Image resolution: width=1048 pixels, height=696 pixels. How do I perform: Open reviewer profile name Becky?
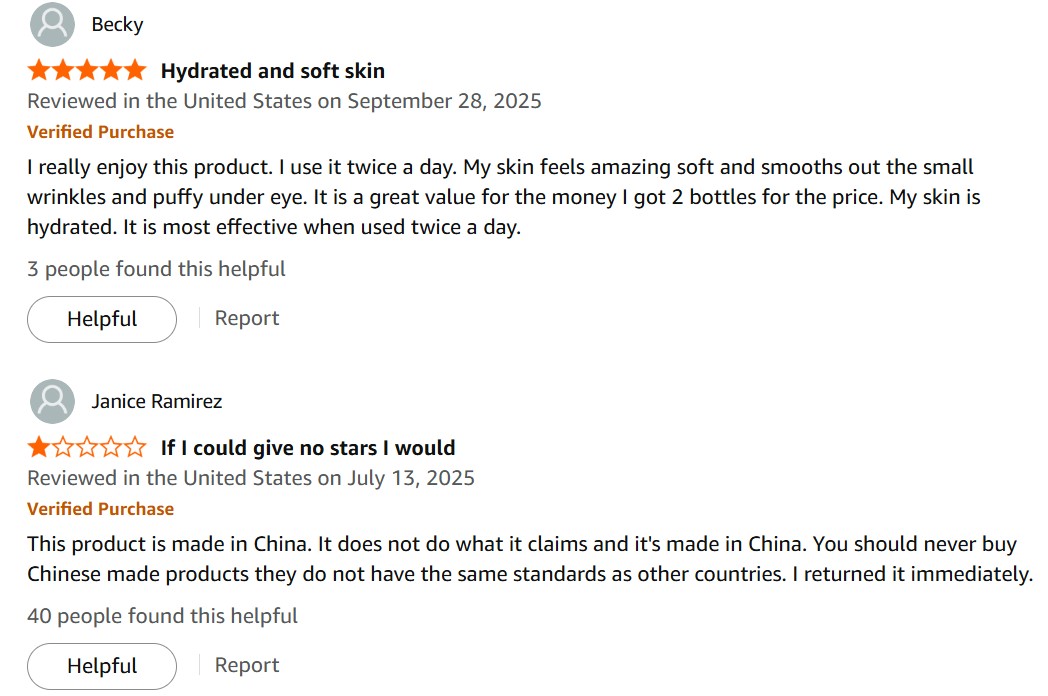[117, 24]
